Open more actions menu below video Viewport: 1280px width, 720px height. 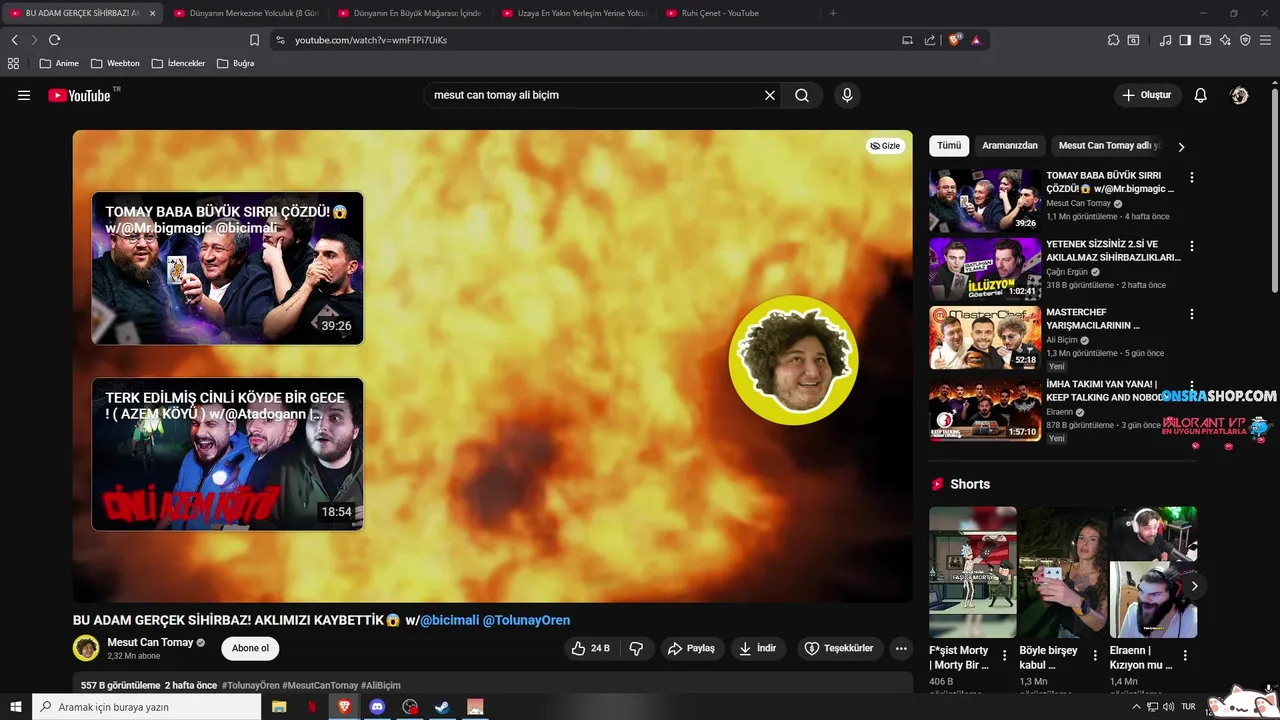click(901, 648)
